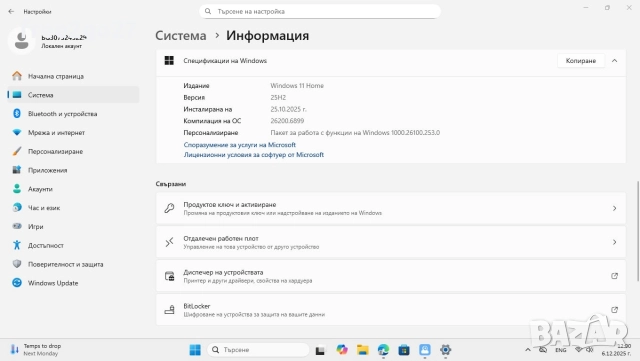
Task: Click the 25H2 version value
Action: (x=278, y=98)
